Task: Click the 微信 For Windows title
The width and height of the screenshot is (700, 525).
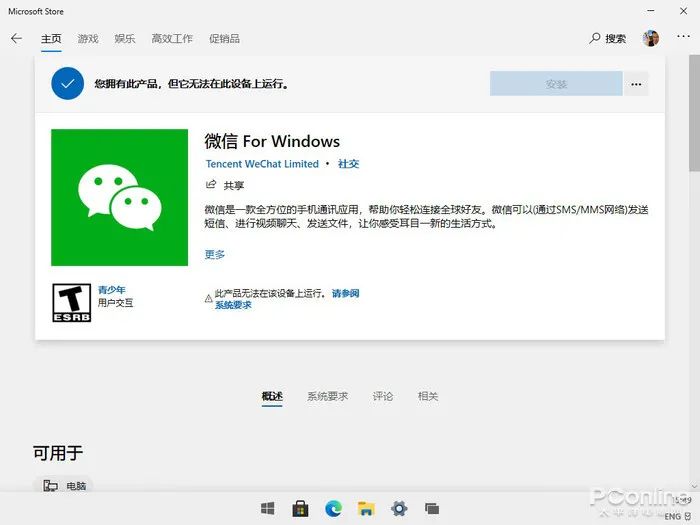Action: [272, 142]
